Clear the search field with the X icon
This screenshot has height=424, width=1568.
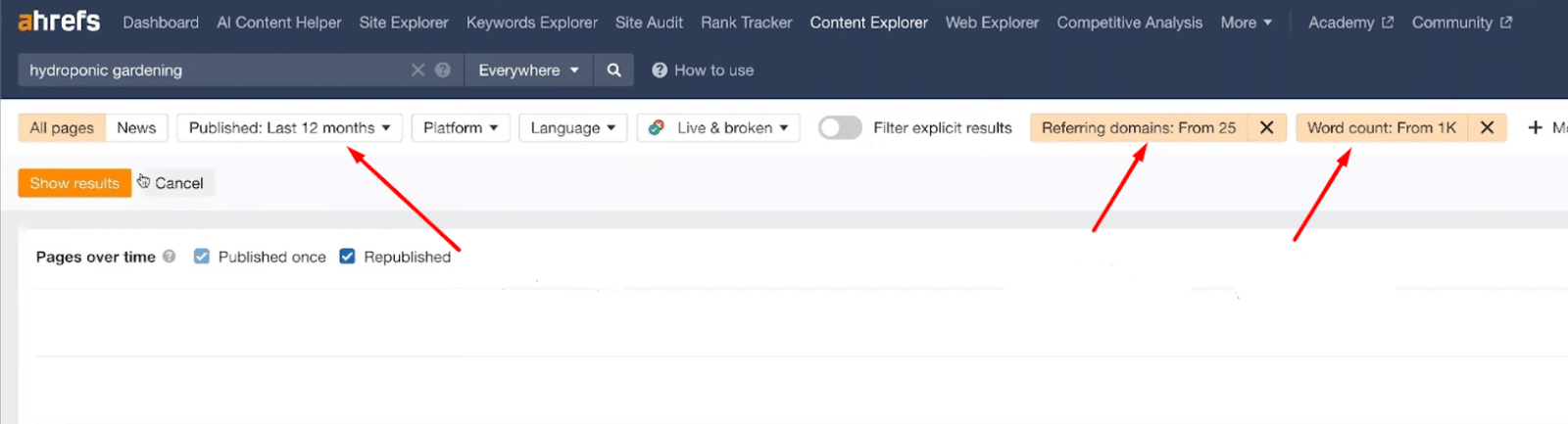click(x=417, y=71)
